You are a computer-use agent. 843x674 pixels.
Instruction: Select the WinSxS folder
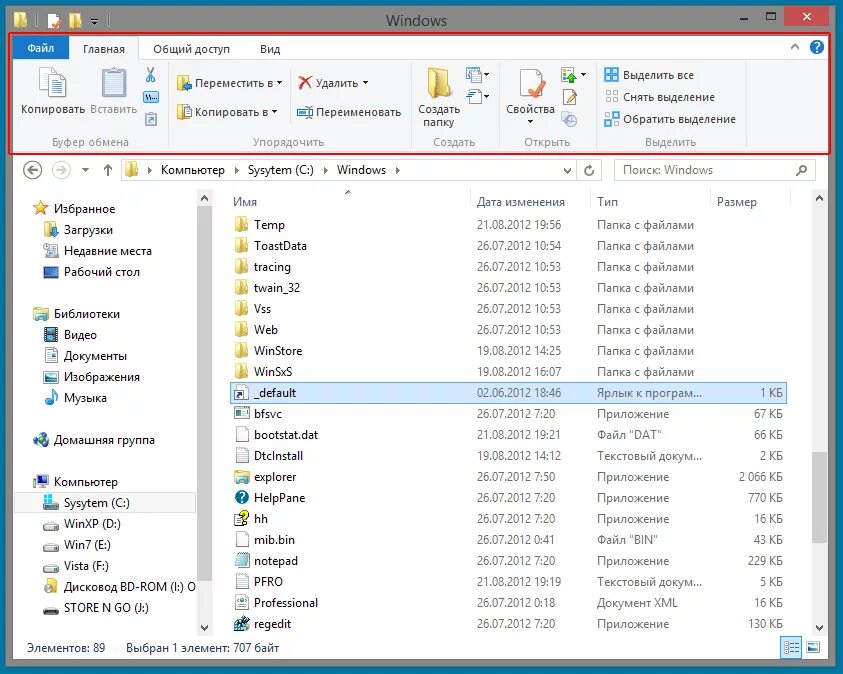pos(273,371)
